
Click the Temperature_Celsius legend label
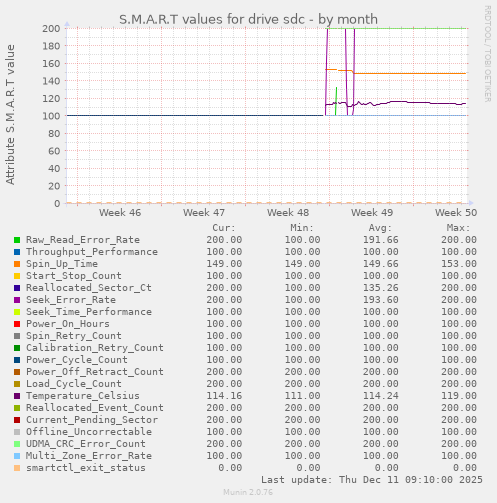coord(83,396)
